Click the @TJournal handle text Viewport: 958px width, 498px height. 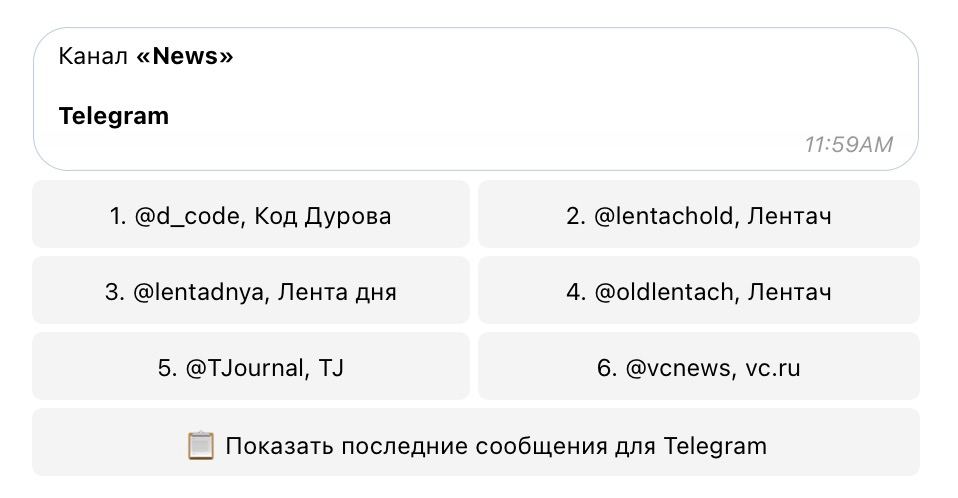coord(245,368)
